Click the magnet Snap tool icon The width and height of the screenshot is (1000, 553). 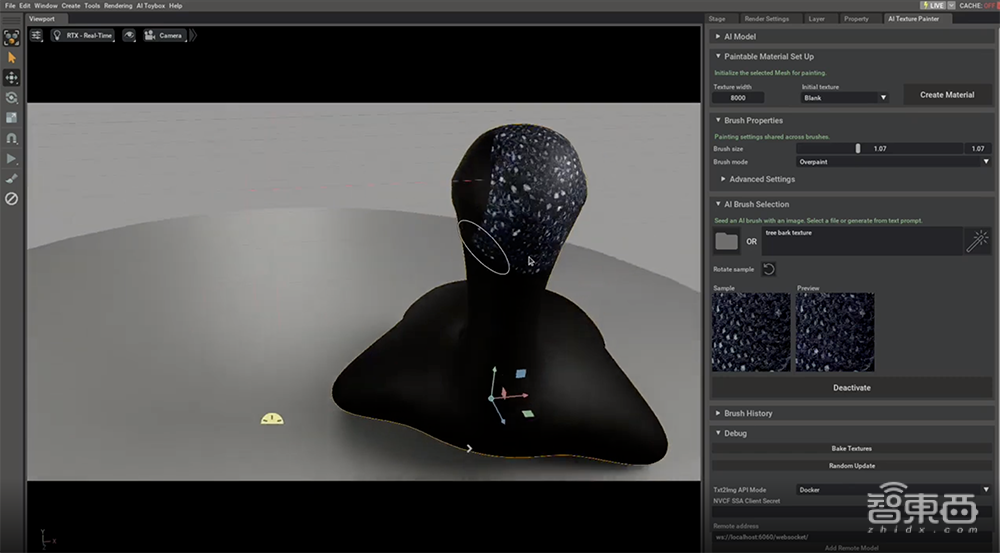[x=12, y=138]
